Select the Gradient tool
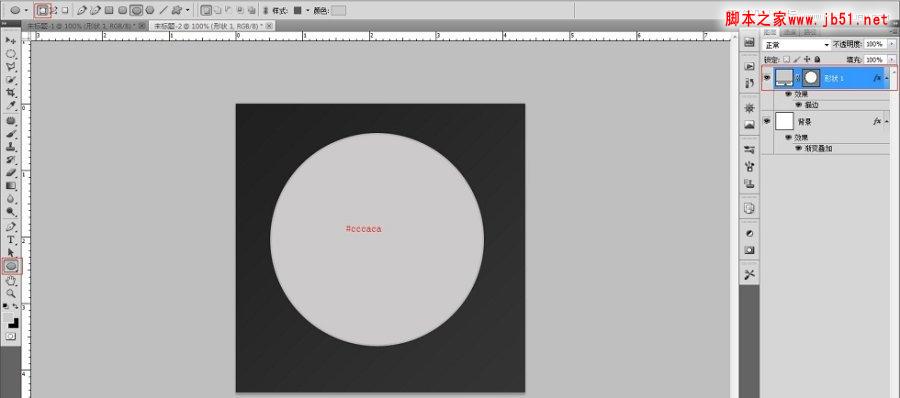The image size is (900, 398). point(10,186)
